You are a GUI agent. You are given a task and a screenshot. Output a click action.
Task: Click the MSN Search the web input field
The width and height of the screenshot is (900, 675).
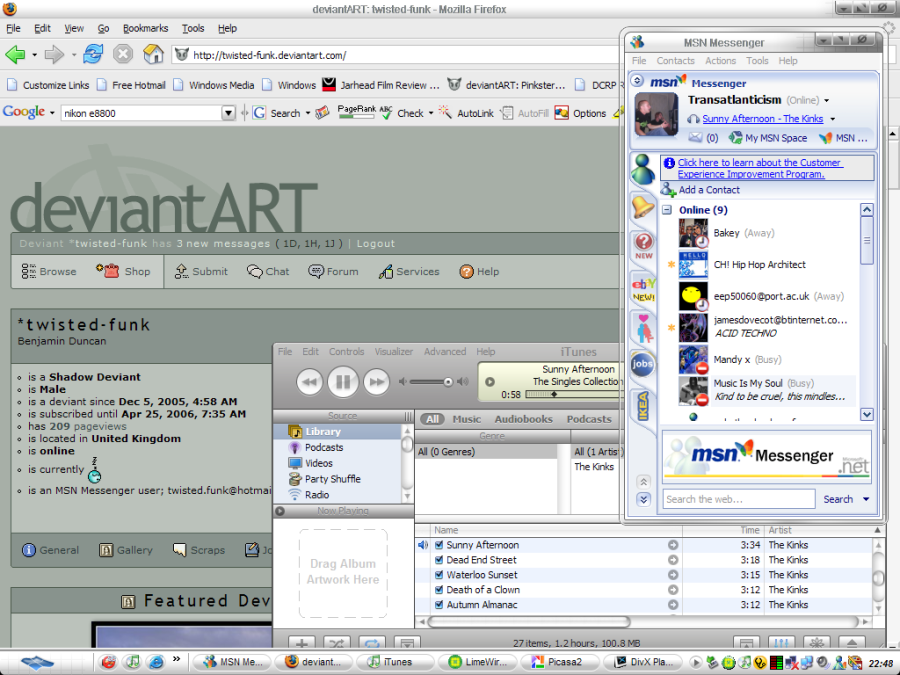point(739,499)
